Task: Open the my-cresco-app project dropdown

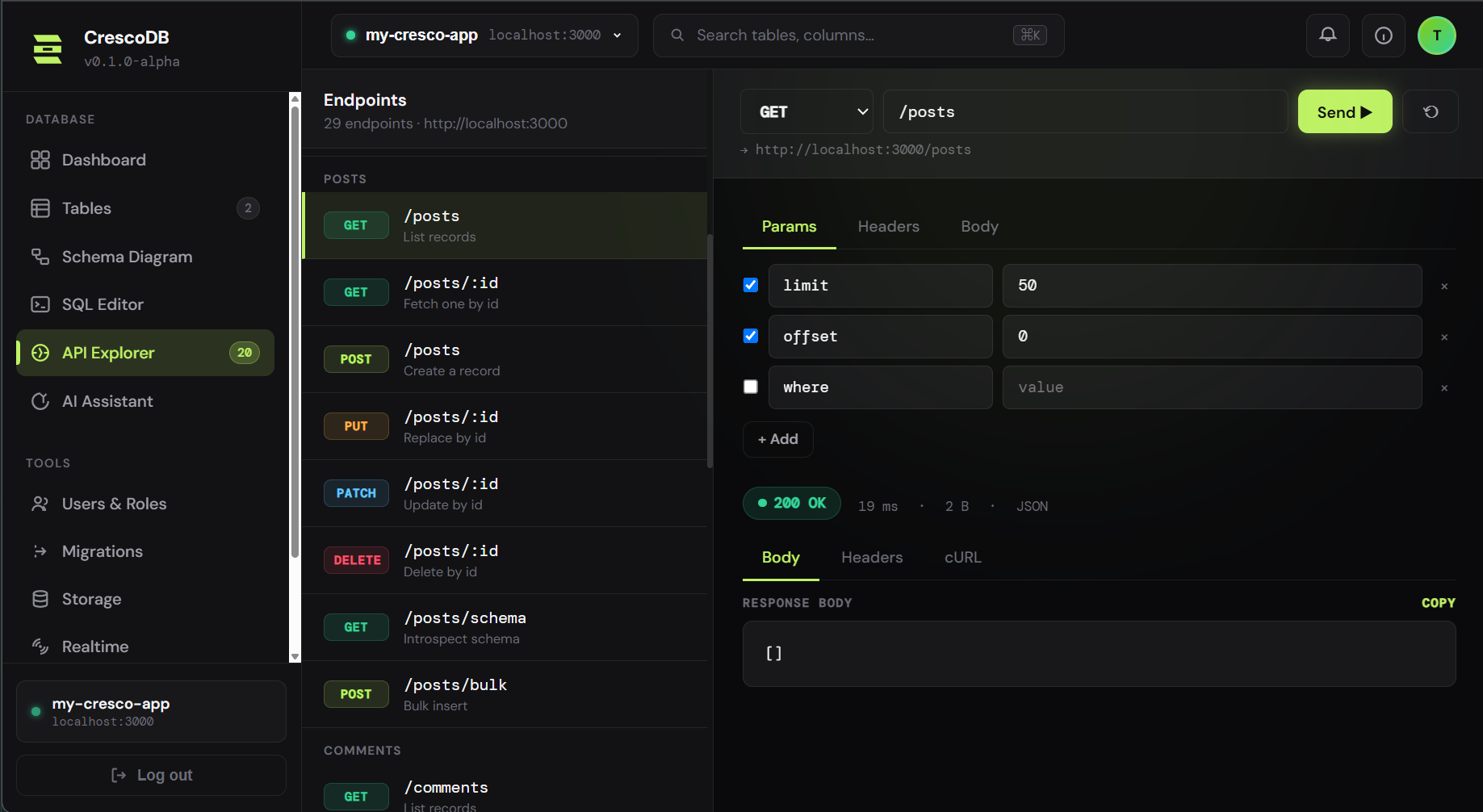Action: point(484,36)
